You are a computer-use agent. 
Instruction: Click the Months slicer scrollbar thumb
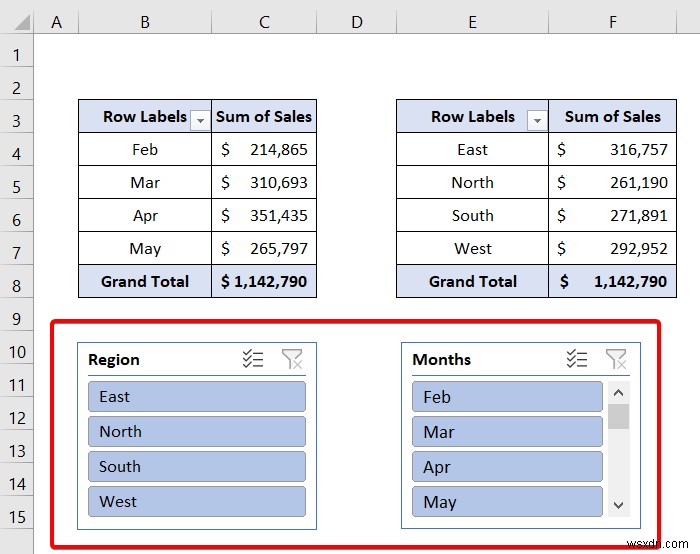point(618,417)
